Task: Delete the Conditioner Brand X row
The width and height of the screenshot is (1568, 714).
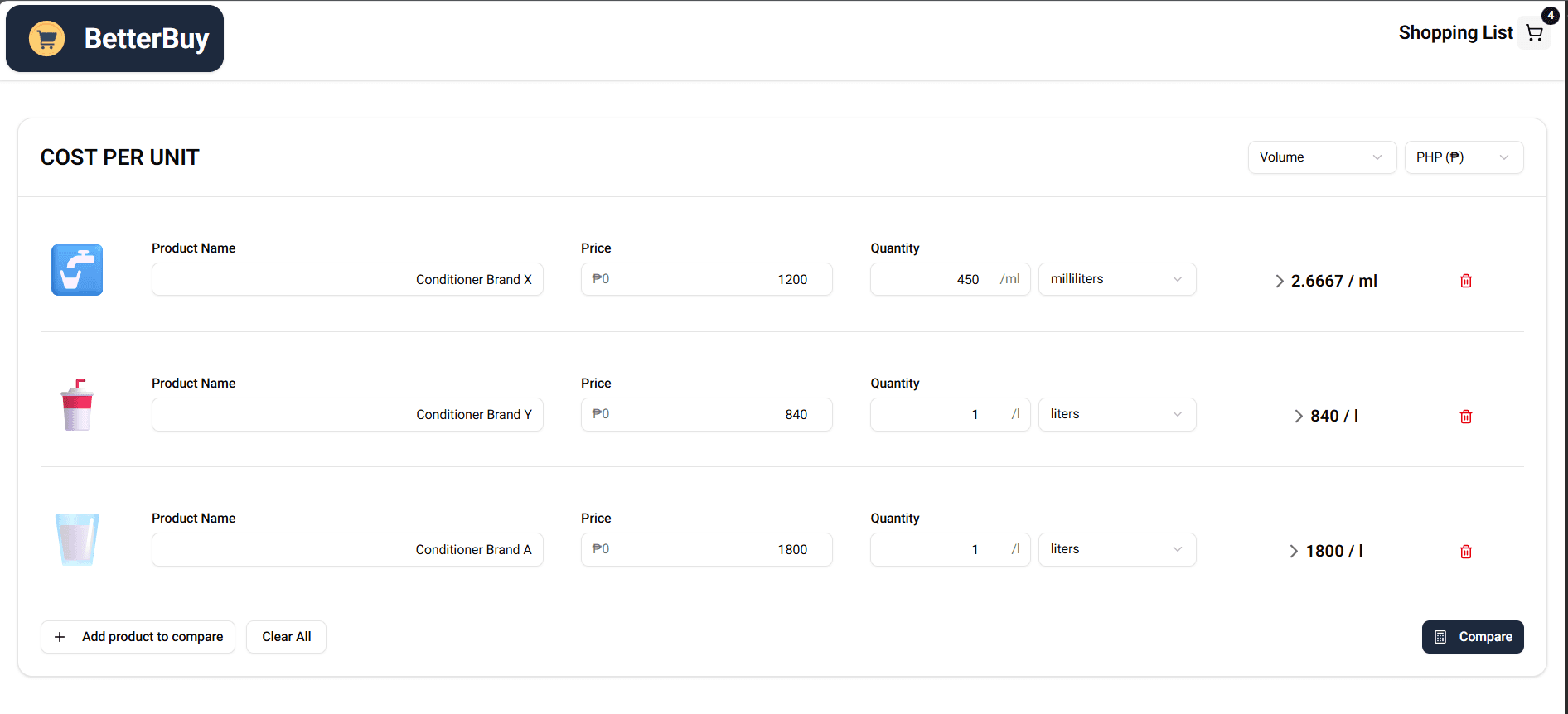Action: pyautogui.click(x=1465, y=281)
